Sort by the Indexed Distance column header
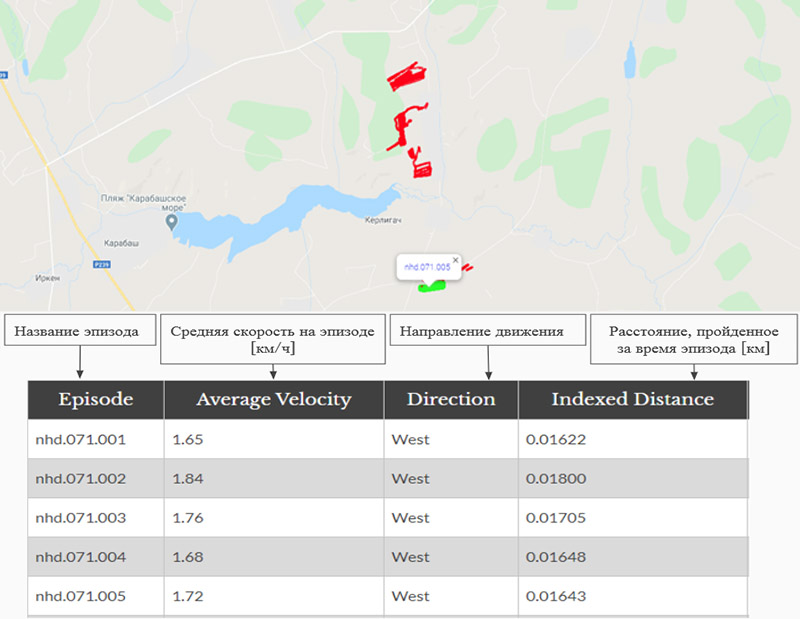 [633, 400]
